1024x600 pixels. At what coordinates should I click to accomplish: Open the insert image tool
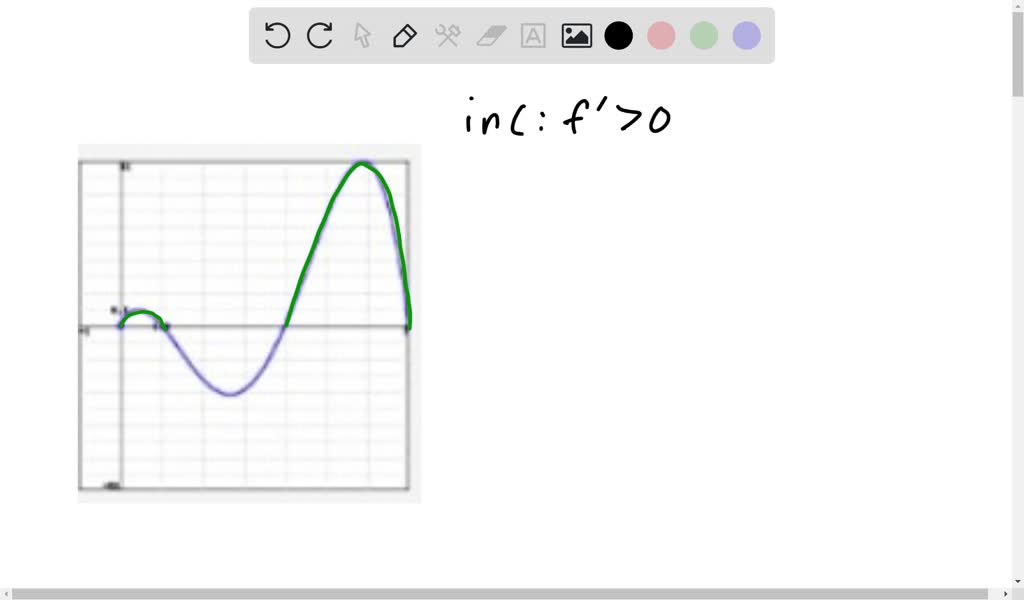576,36
